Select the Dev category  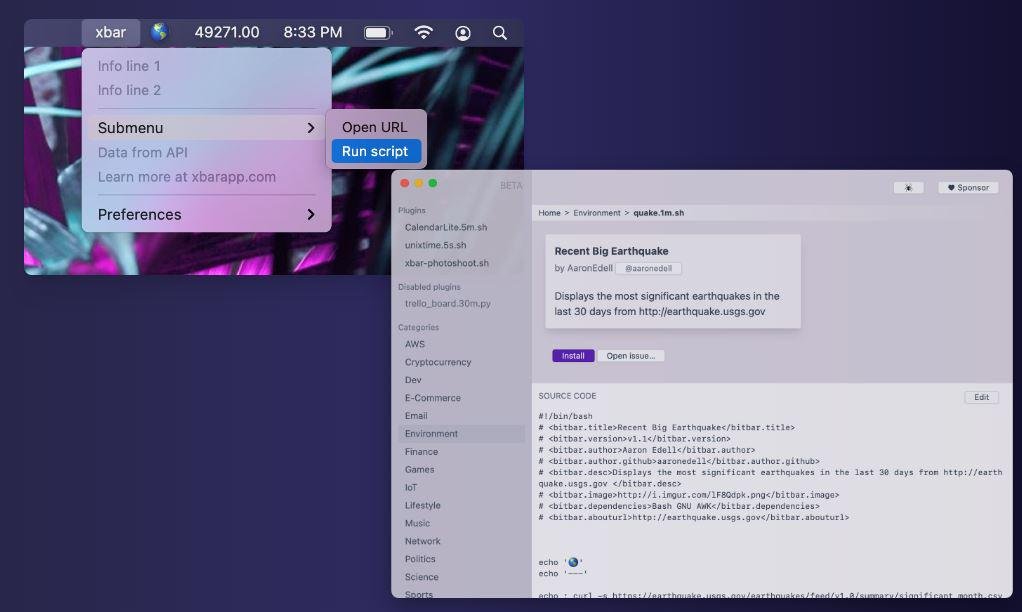(x=413, y=380)
